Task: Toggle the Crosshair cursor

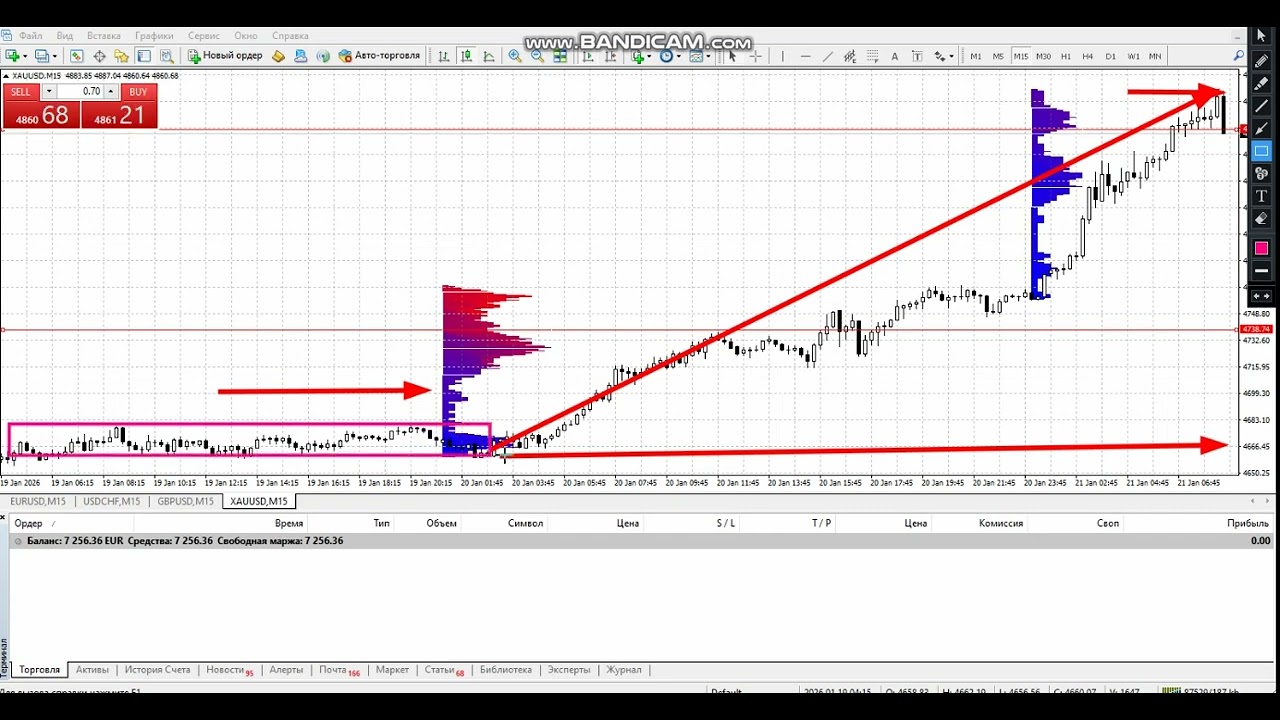Action: pos(754,56)
